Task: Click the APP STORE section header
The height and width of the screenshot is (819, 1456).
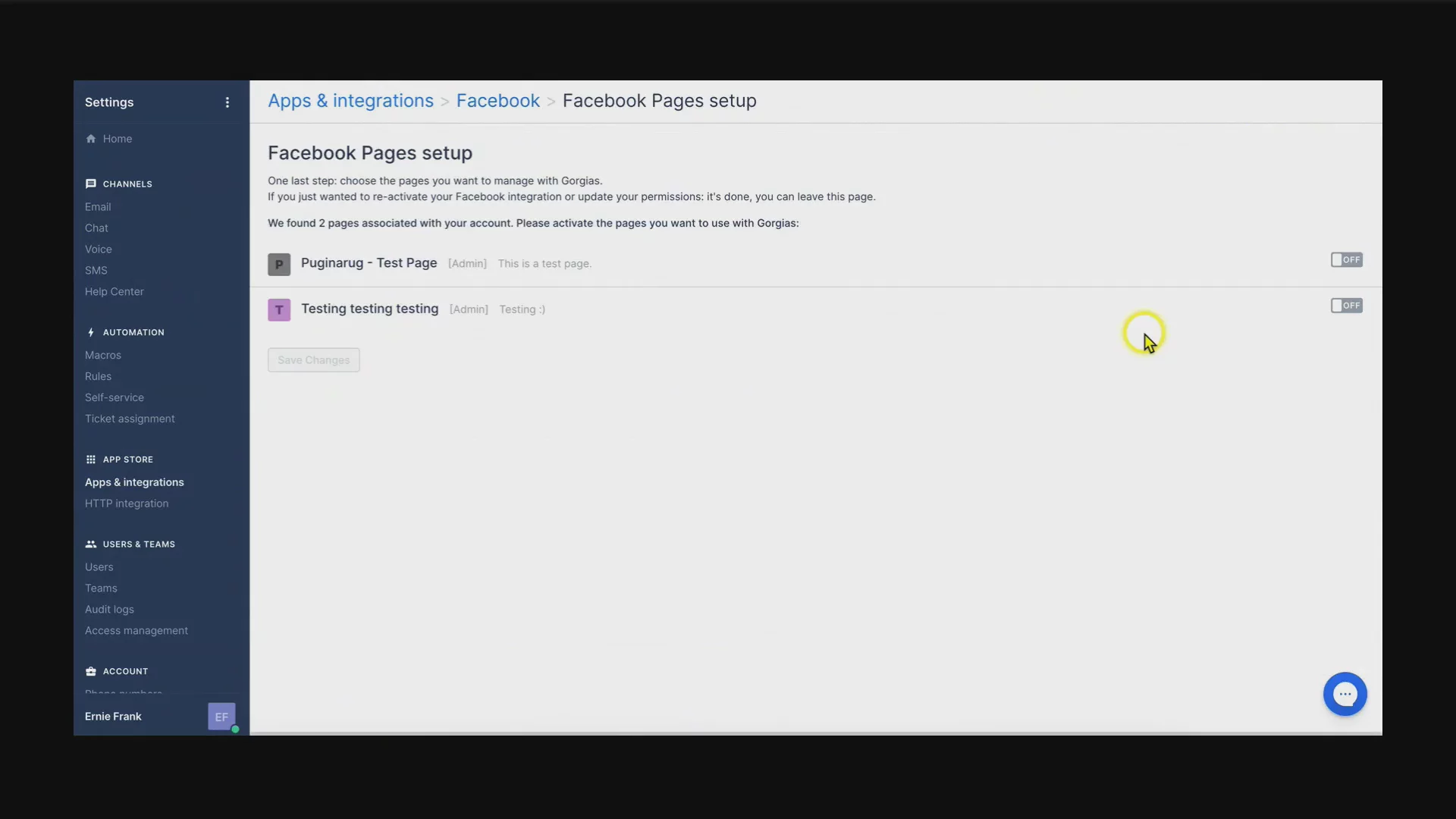Action: click(x=128, y=460)
